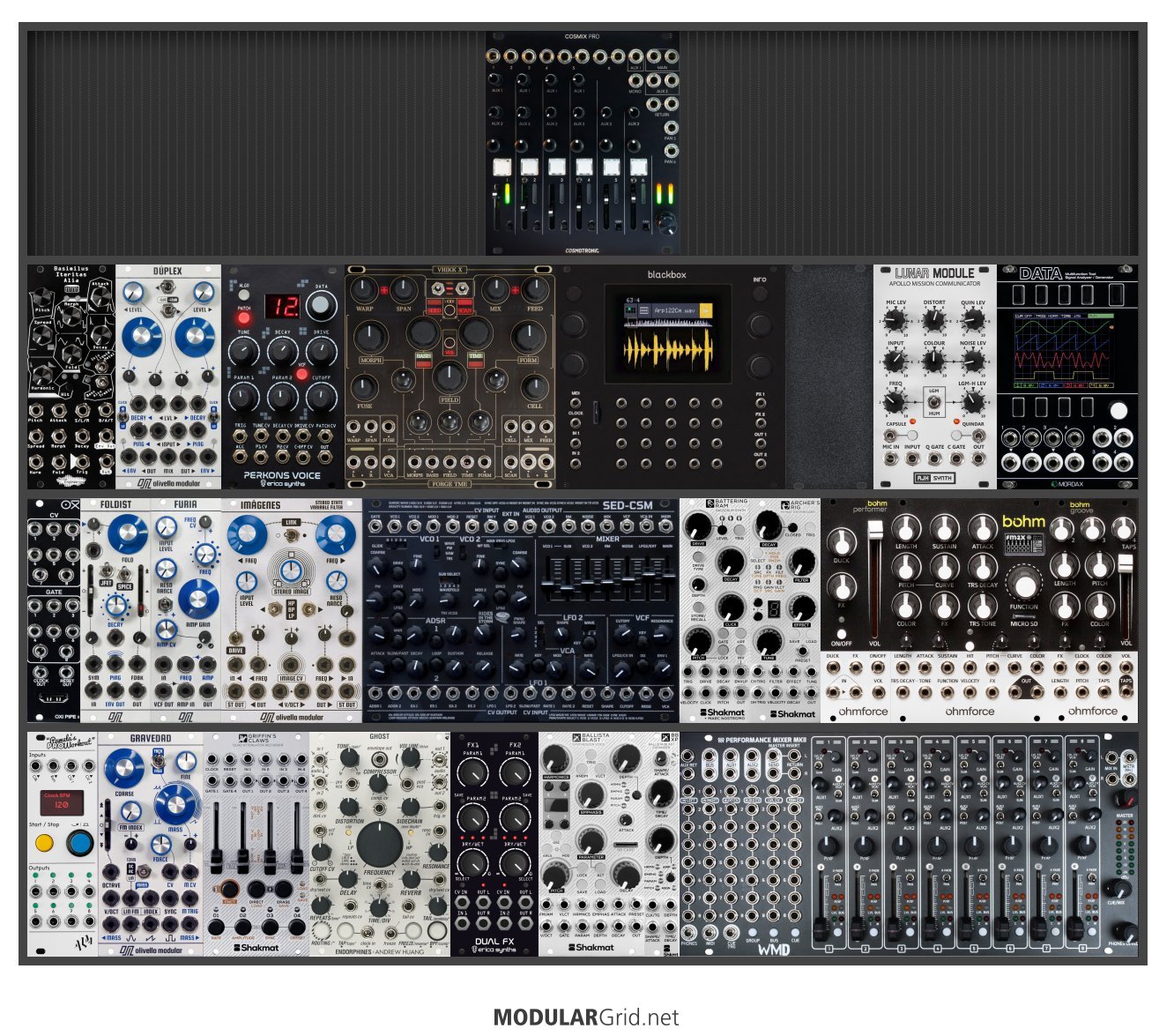
Task: Click the TUNE knob on Perkons Voice
Action: pyautogui.click(x=244, y=353)
